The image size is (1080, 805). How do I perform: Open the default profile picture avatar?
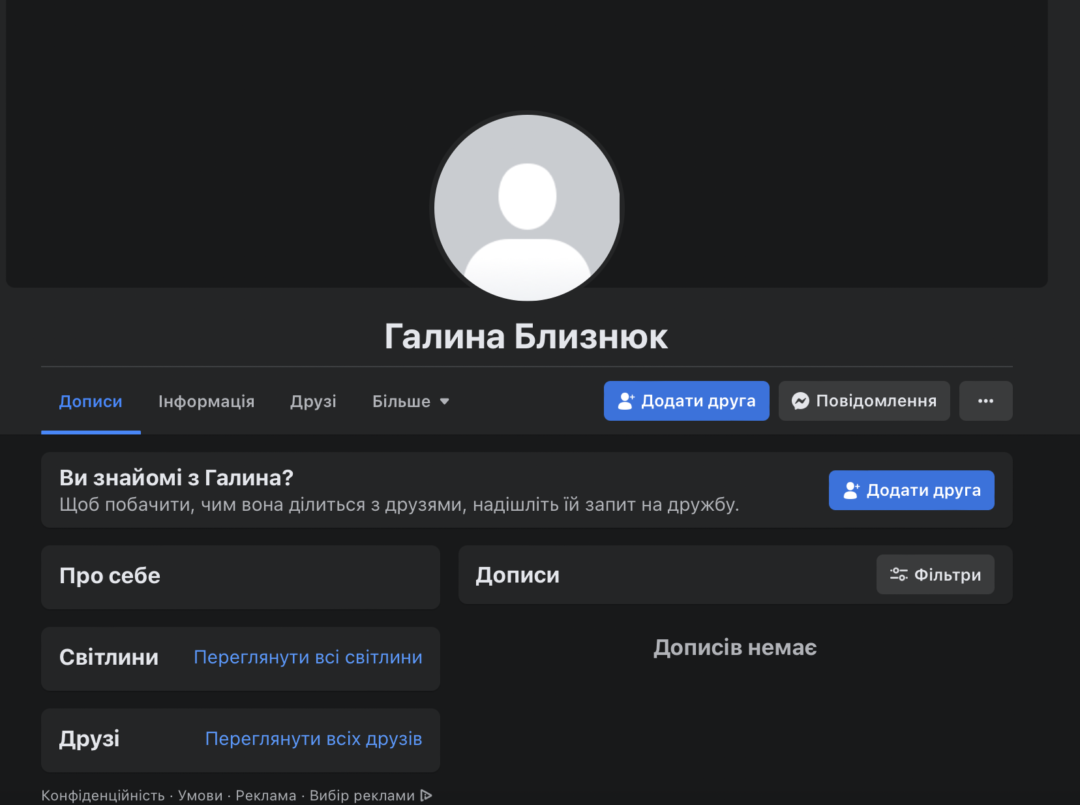pos(527,207)
